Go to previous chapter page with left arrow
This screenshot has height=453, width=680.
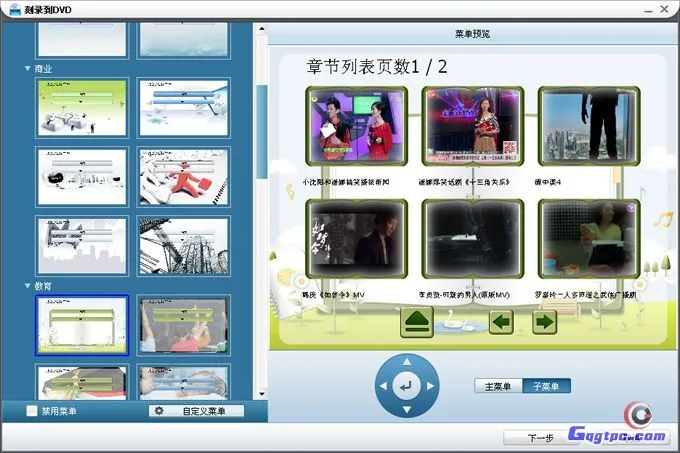(x=501, y=322)
